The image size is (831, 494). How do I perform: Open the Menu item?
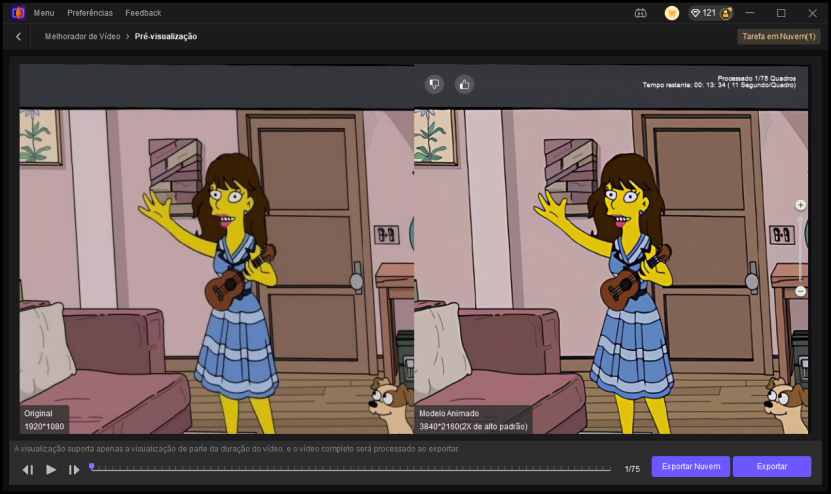point(44,13)
